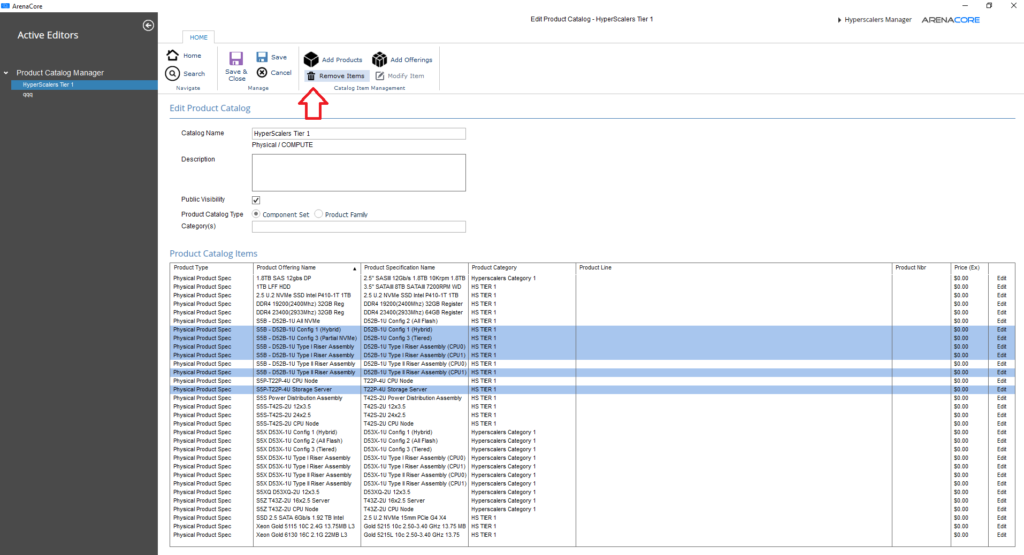Viewport: 1024px width, 555px height.
Task: Remove Items trash icon
Action: [x=311, y=76]
